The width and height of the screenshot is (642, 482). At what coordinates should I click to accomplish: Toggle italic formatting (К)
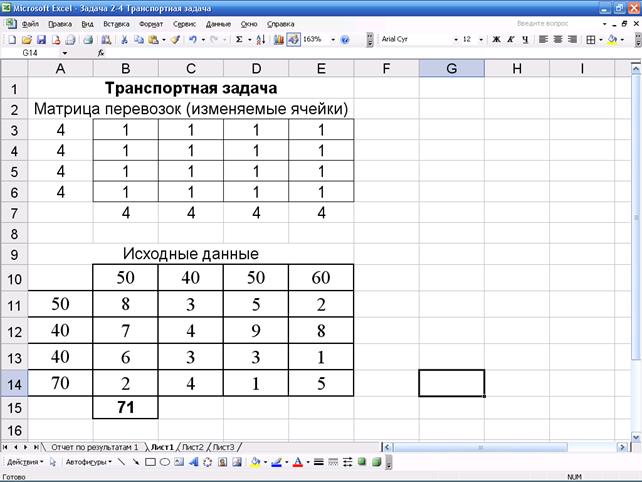coord(511,39)
